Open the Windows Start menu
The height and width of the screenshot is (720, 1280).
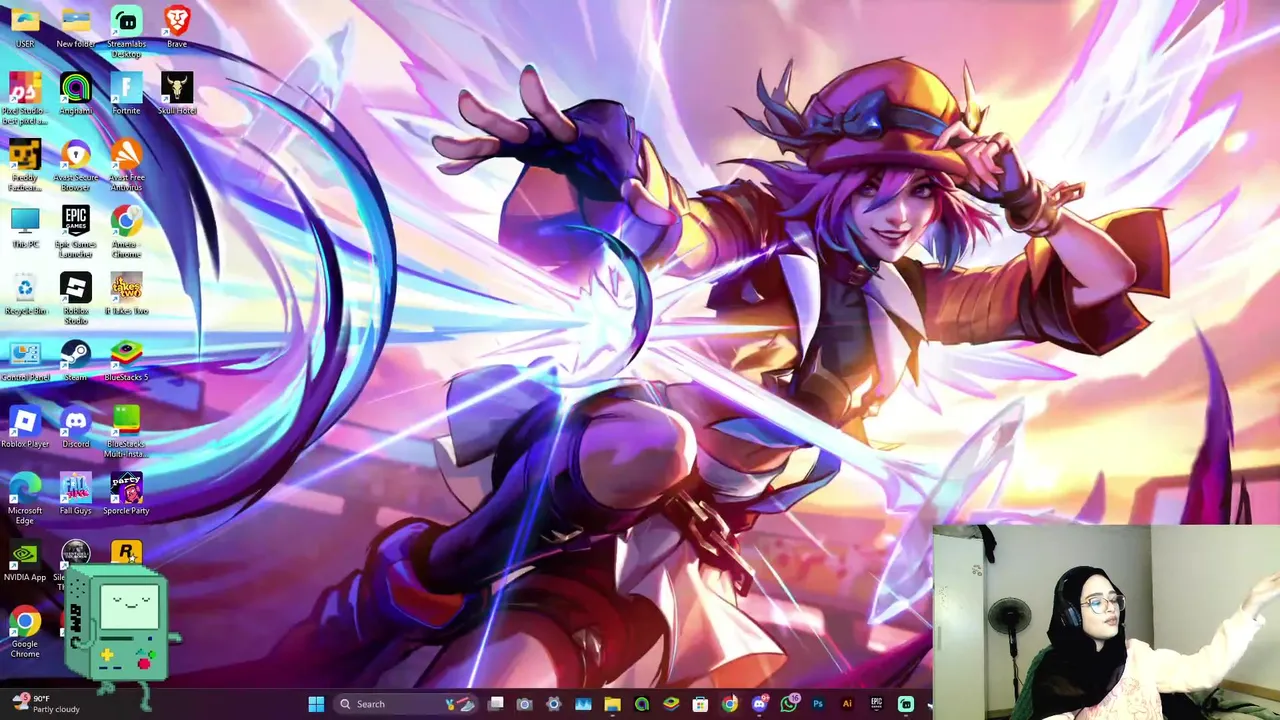pyautogui.click(x=316, y=704)
